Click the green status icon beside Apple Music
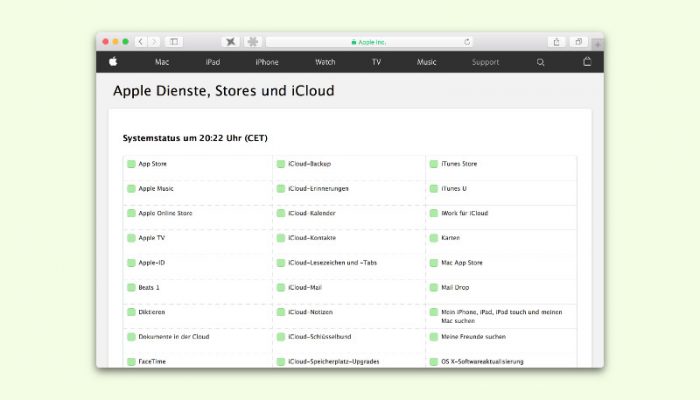This screenshot has height=400, width=700. tap(131, 188)
